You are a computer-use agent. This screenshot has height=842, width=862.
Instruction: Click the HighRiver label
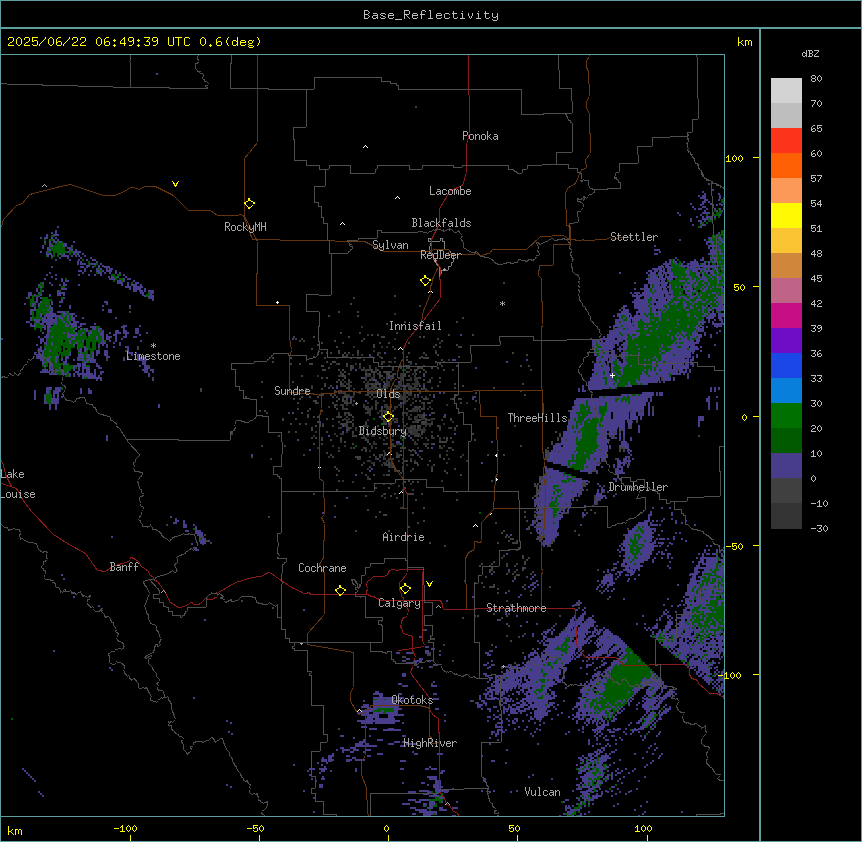point(430,743)
